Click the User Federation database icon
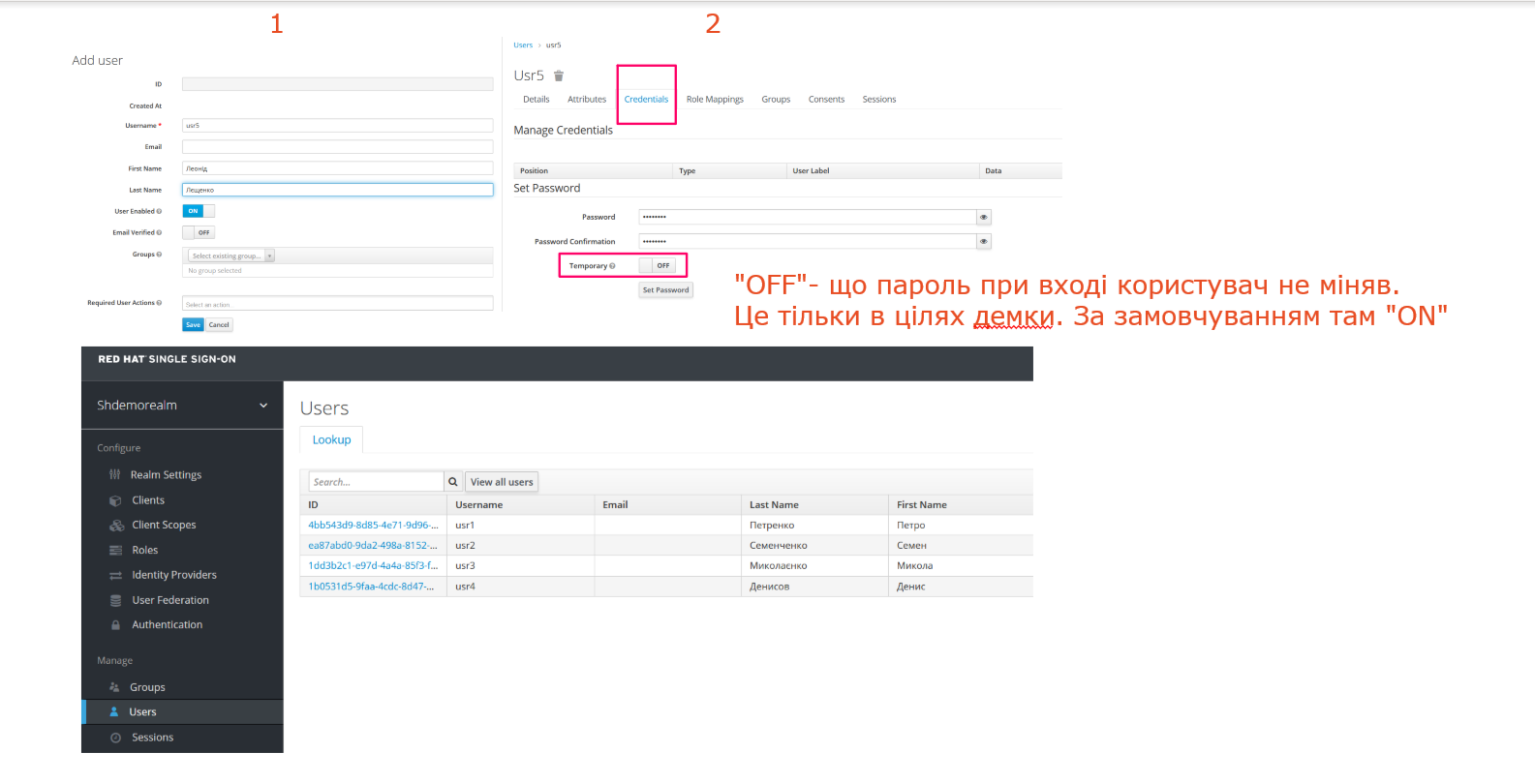 116,601
